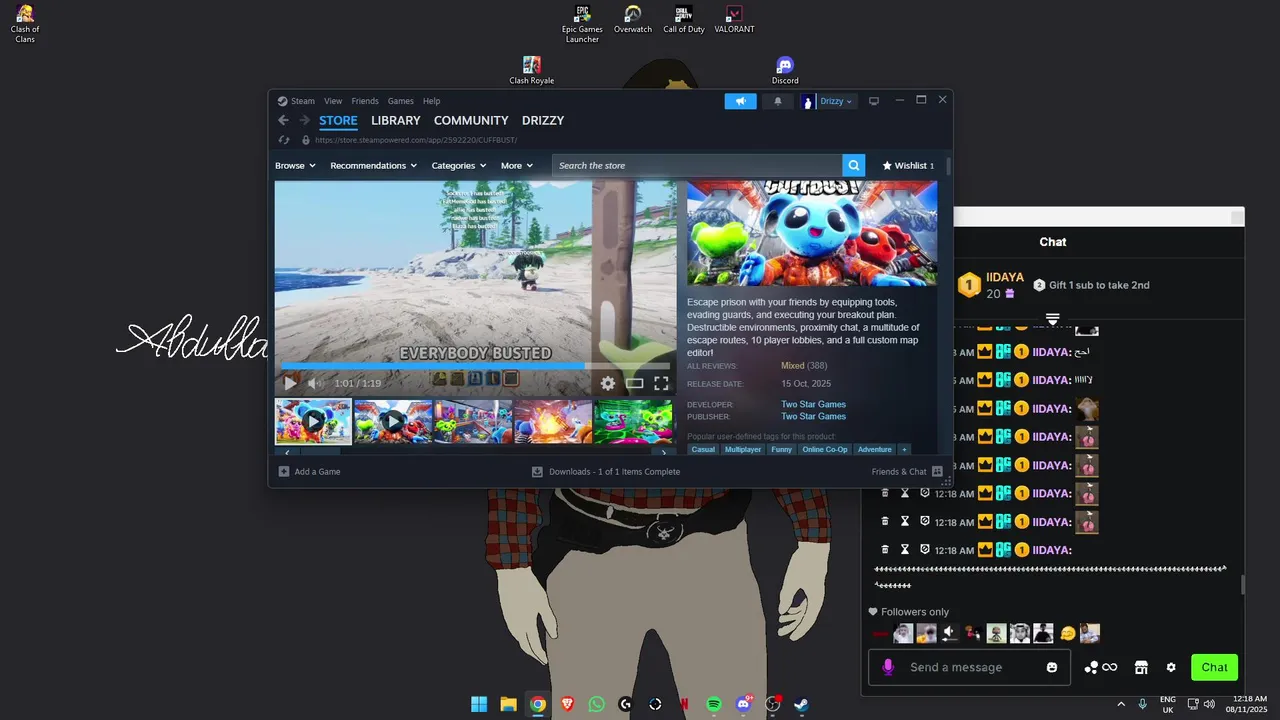Go forward in Steam navigation
1280x720 pixels.
click(304, 120)
